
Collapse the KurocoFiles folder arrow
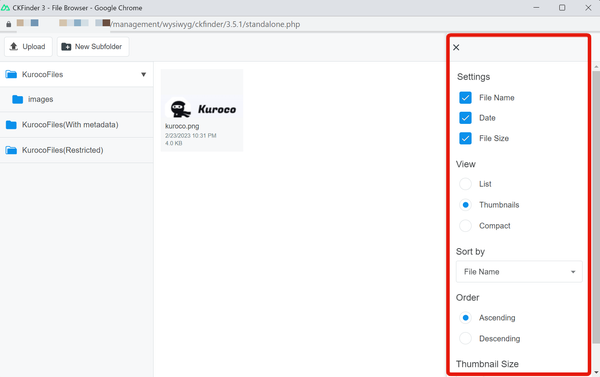143,74
